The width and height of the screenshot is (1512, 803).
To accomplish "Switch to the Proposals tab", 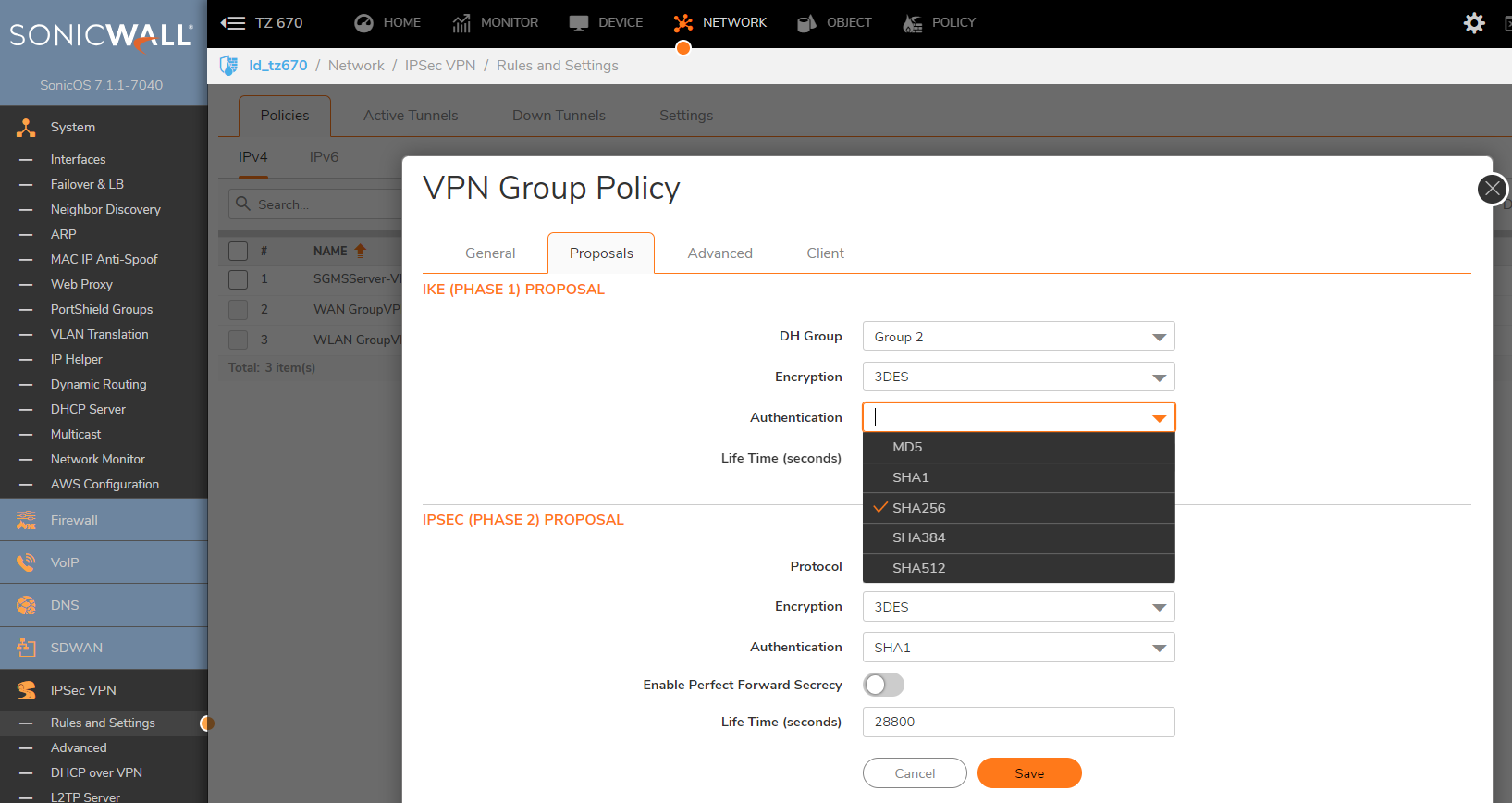I will coord(601,253).
